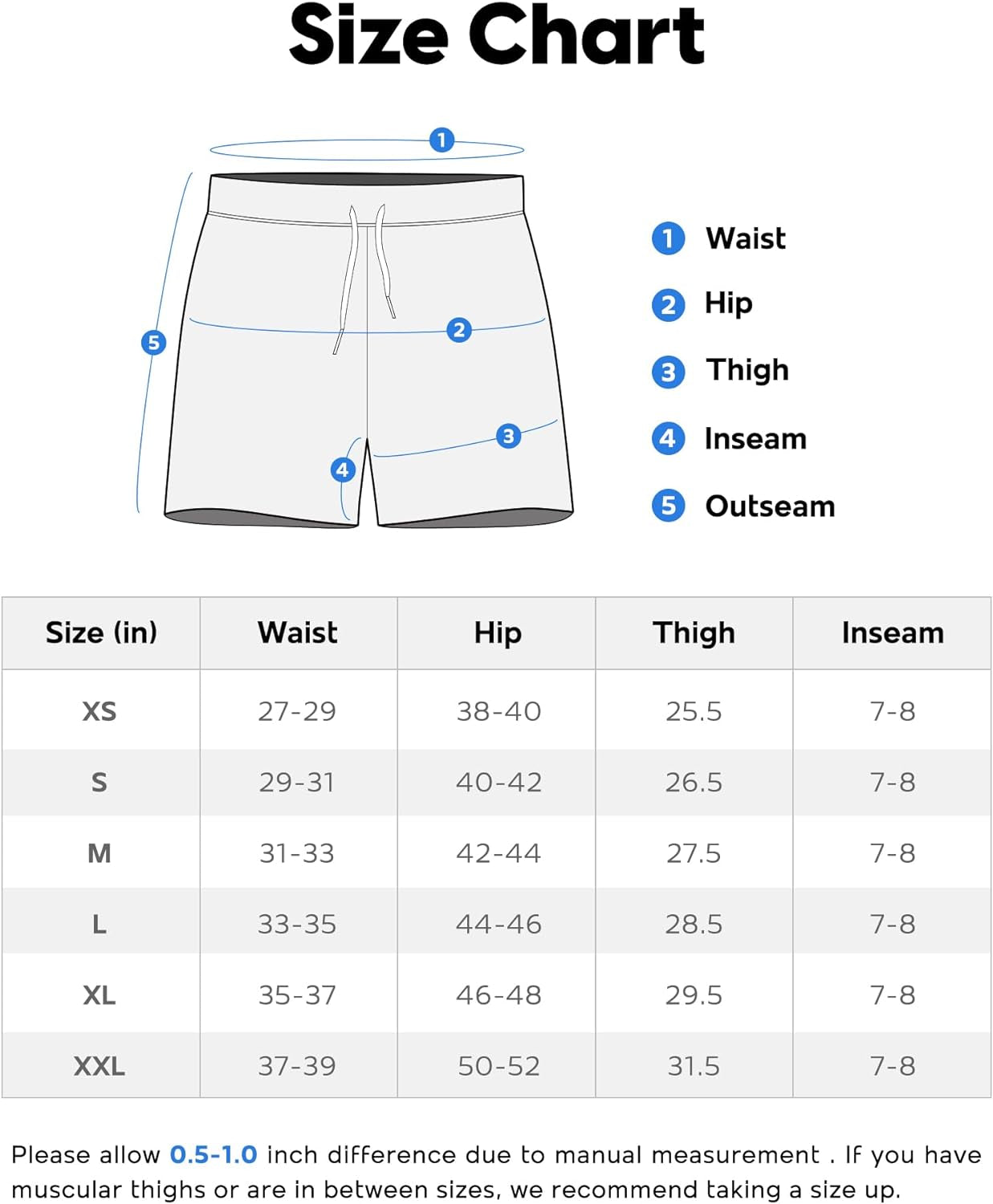Click the Size Chart title
Screen dimensions: 993x1204
[496, 36]
